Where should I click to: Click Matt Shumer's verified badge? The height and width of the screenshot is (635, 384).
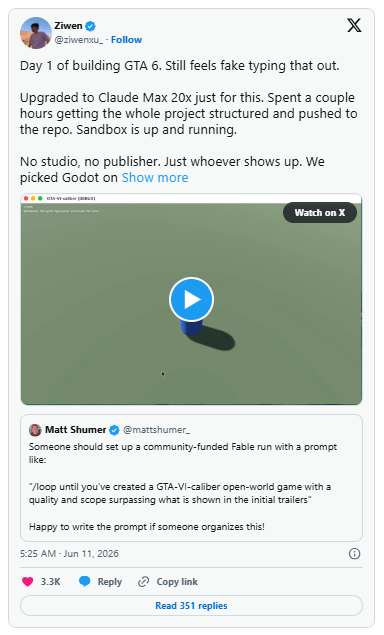click(114, 430)
